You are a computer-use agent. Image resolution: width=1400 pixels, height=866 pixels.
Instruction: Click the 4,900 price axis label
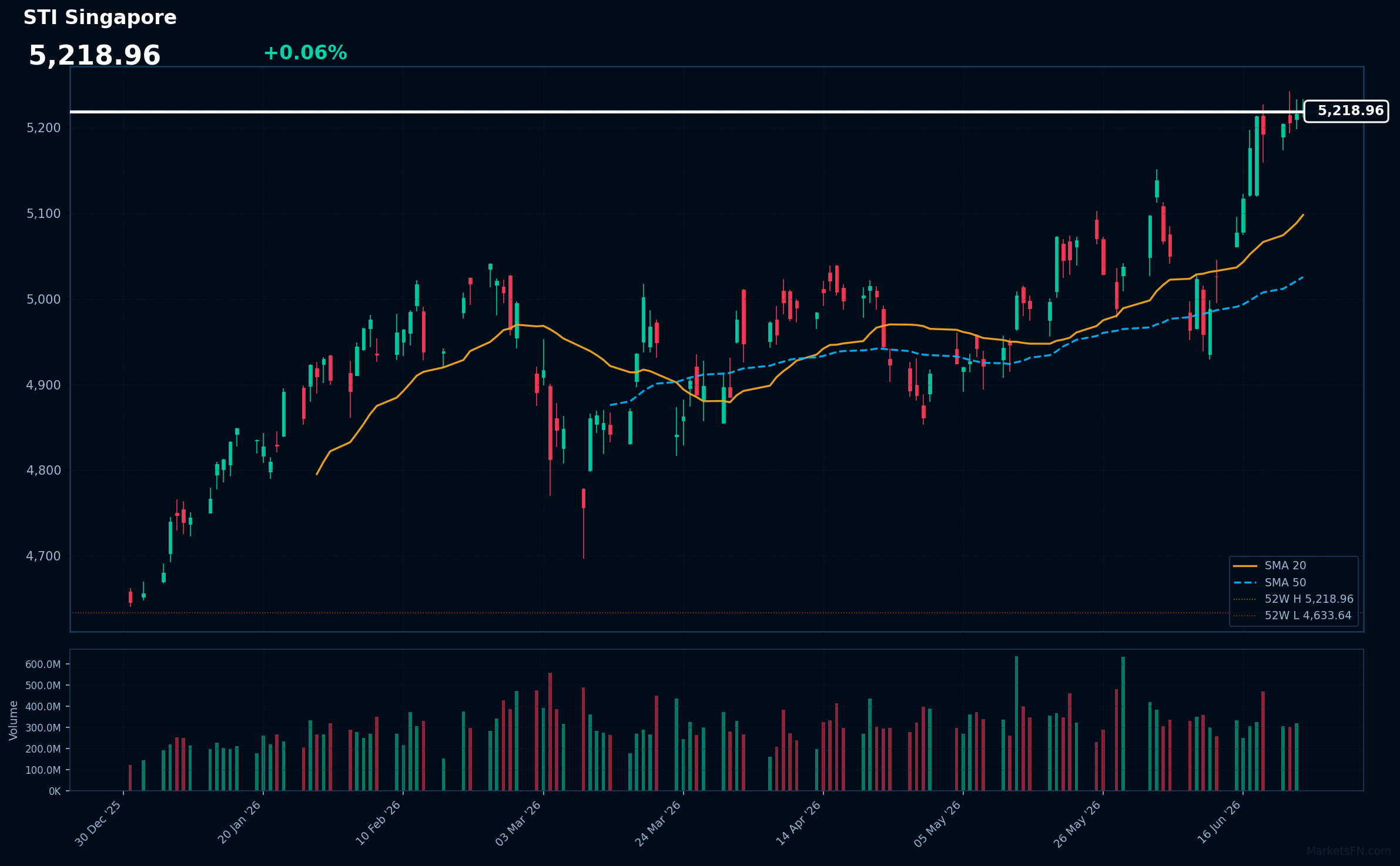click(43, 385)
